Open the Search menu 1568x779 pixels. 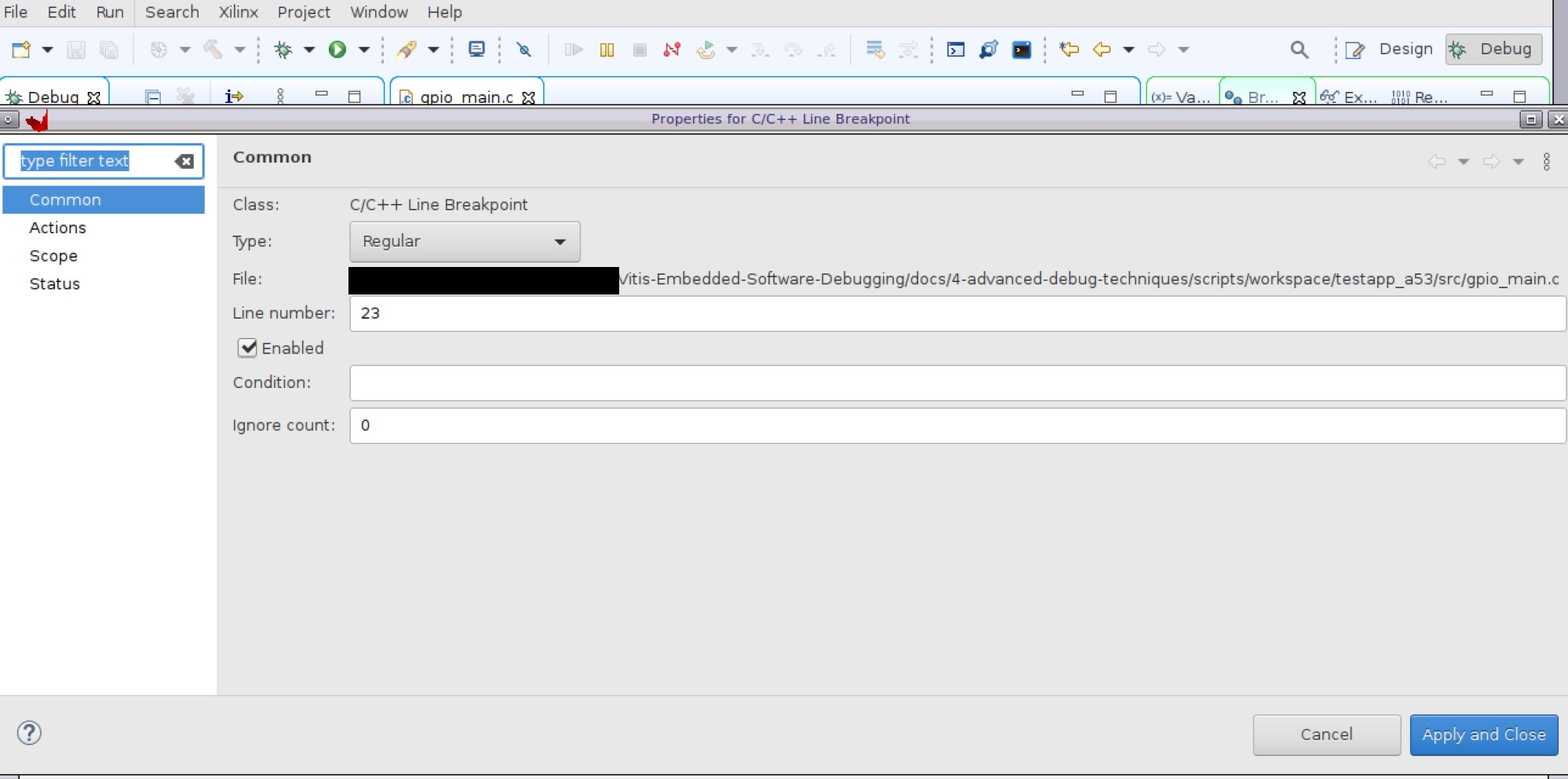tap(172, 12)
